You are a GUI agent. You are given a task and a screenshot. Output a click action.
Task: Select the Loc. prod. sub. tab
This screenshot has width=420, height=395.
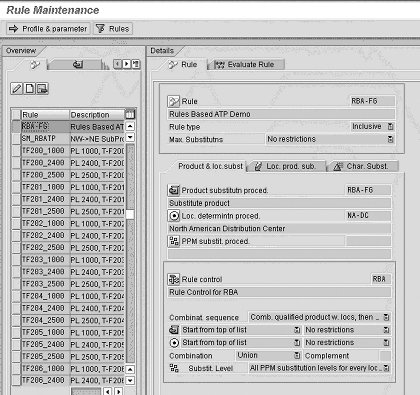point(287,166)
